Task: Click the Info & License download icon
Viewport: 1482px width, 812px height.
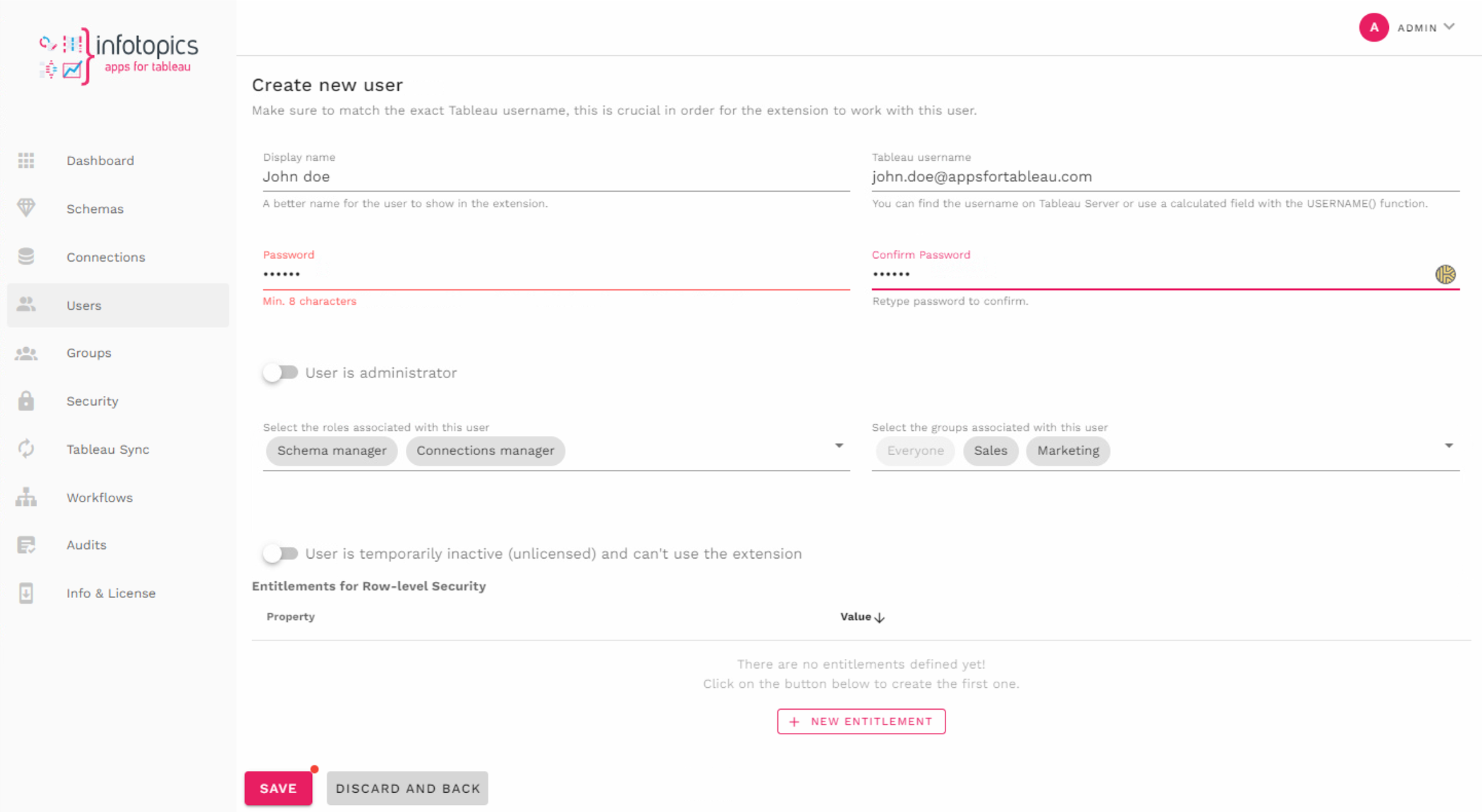Action: (x=26, y=593)
